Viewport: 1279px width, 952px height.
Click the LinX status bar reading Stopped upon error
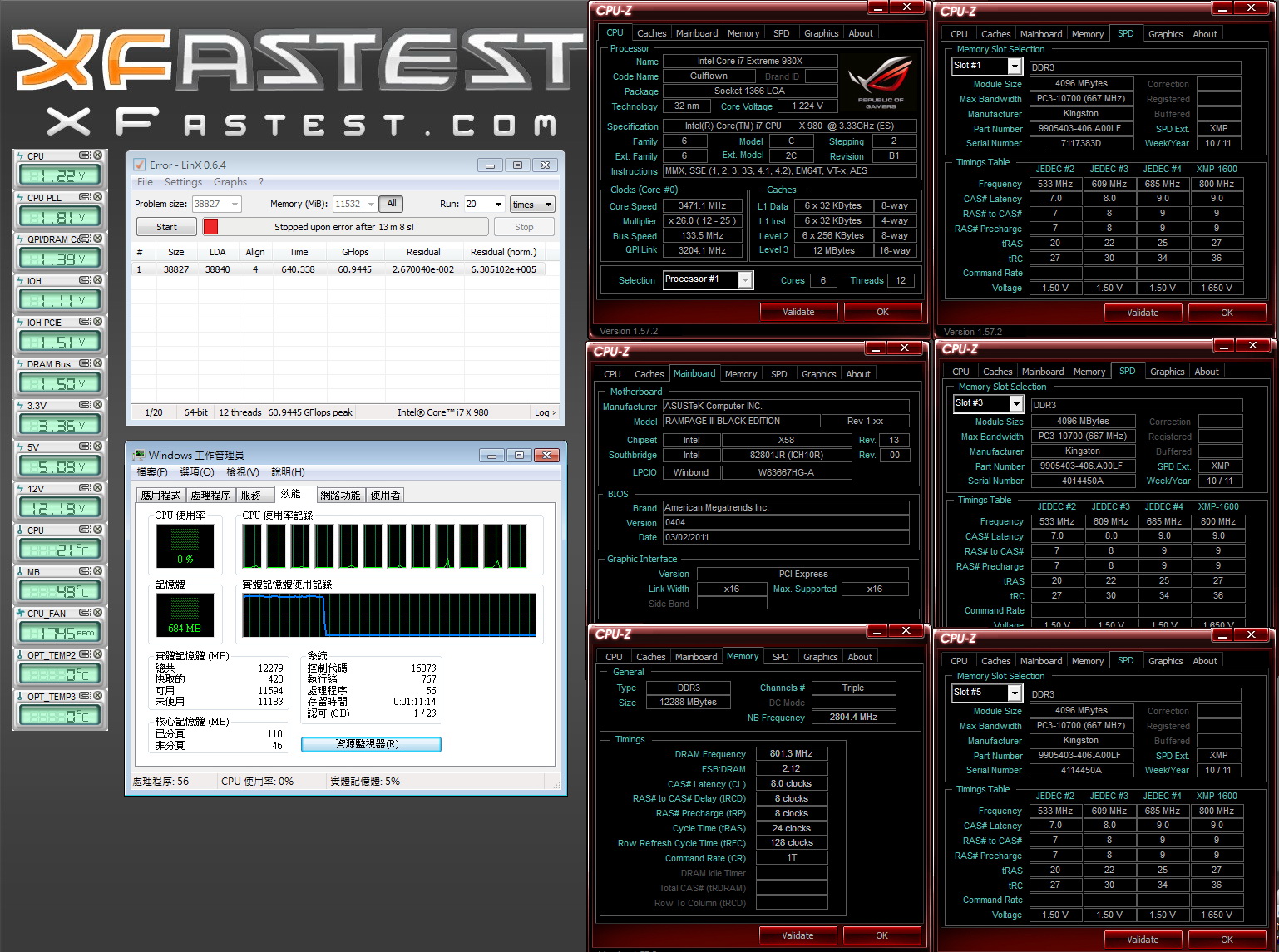click(x=344, y=227)
